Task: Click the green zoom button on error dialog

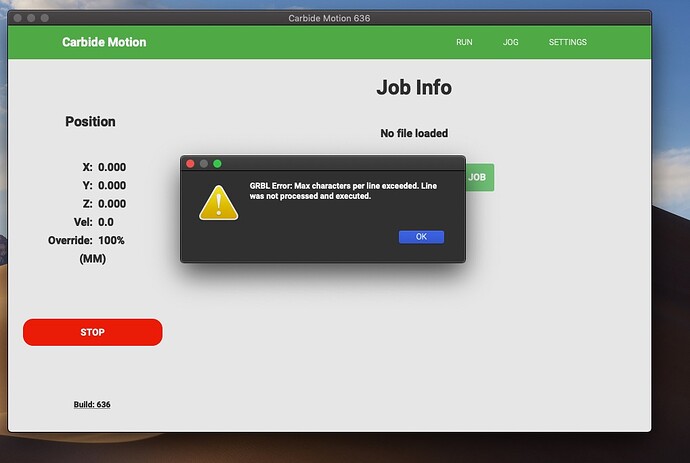Action: [x=217, y=164]
